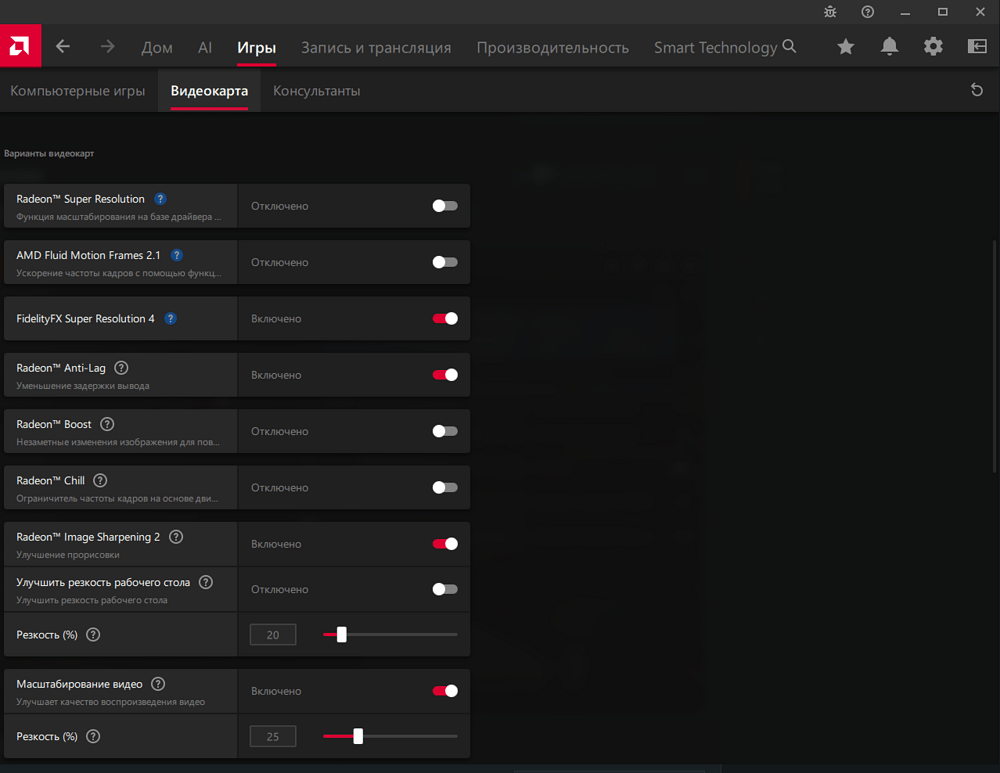Adjust video upscaling Резкость slider at 25
Image resolution: width=1000 pixels, height=773 pixels.
coord(358,736)
